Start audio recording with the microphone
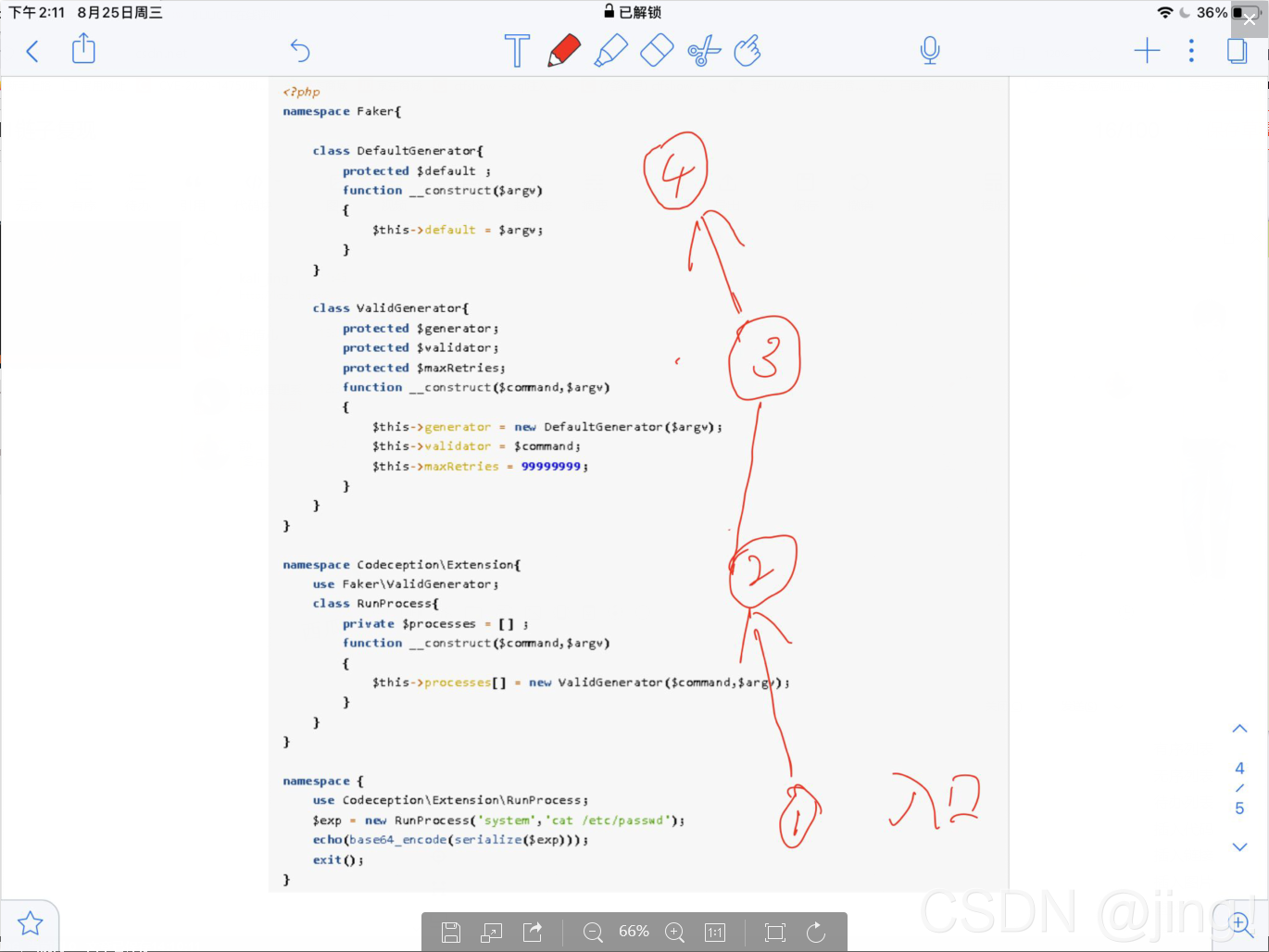The image size is (1269, 952). (x=930, y=50)
